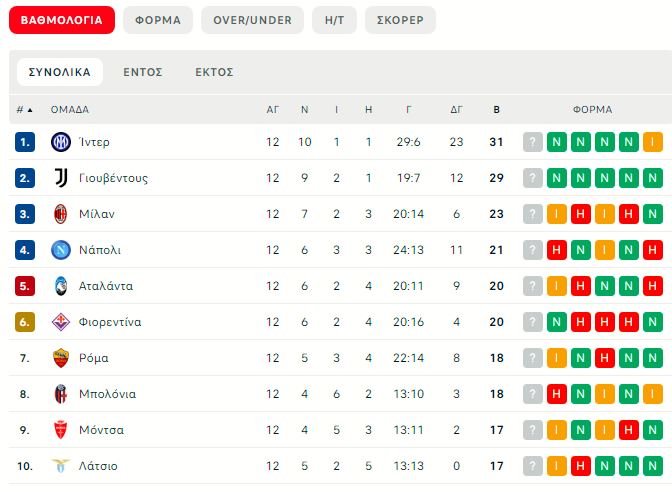Sort standings by the ΔΓ goal difference column
The height and width of the screenshot is (492, 672).
456,110
